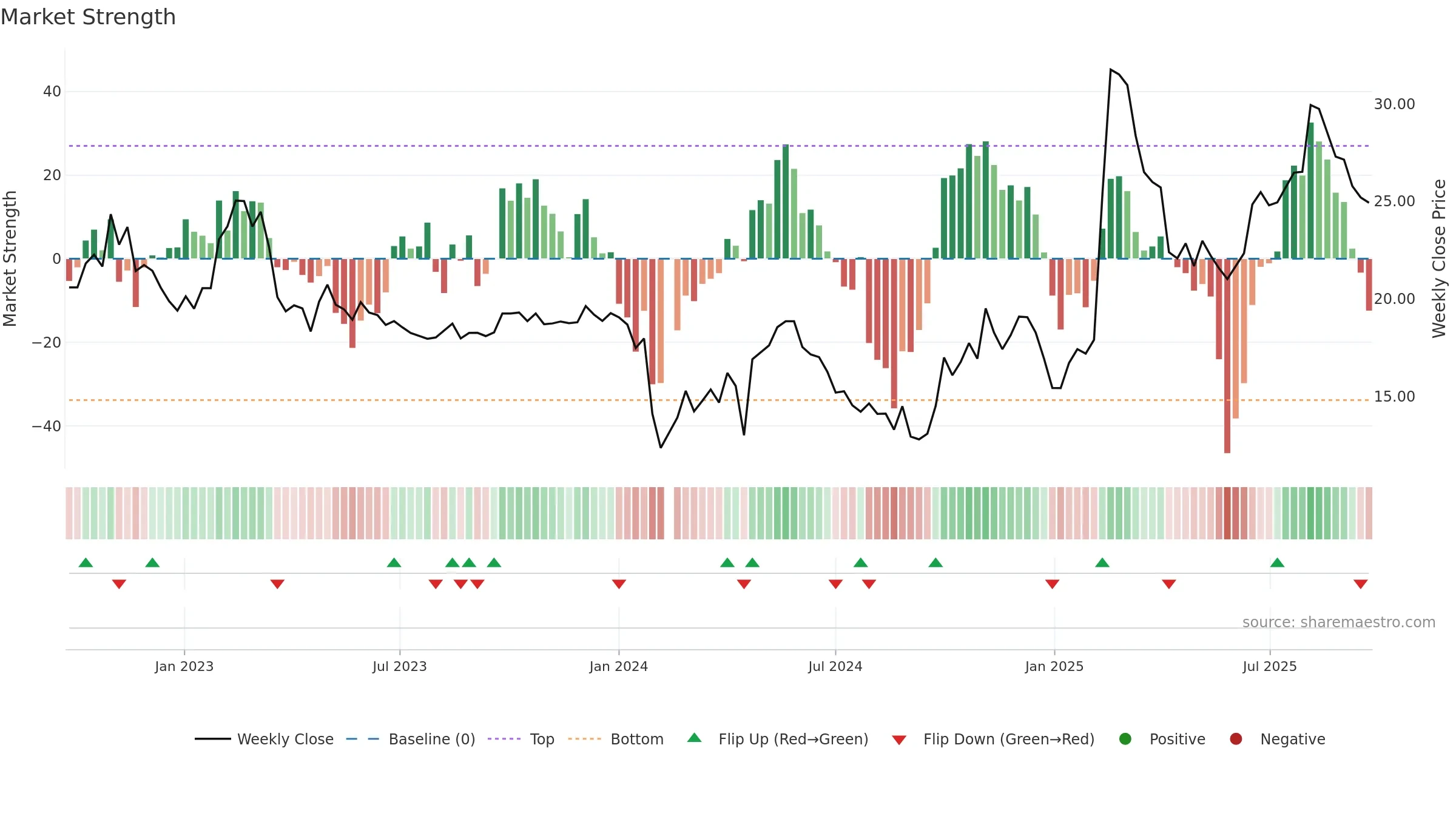Toggle the Top legend entry
Screen dimensions: 1456x819
pos(521,739)
